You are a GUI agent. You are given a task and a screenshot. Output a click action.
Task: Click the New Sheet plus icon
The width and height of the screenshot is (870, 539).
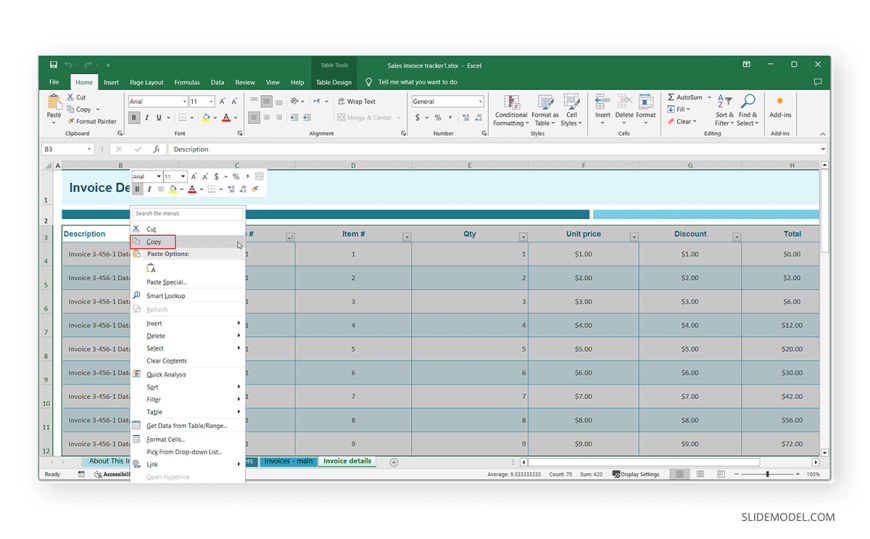tap(393, 462)
